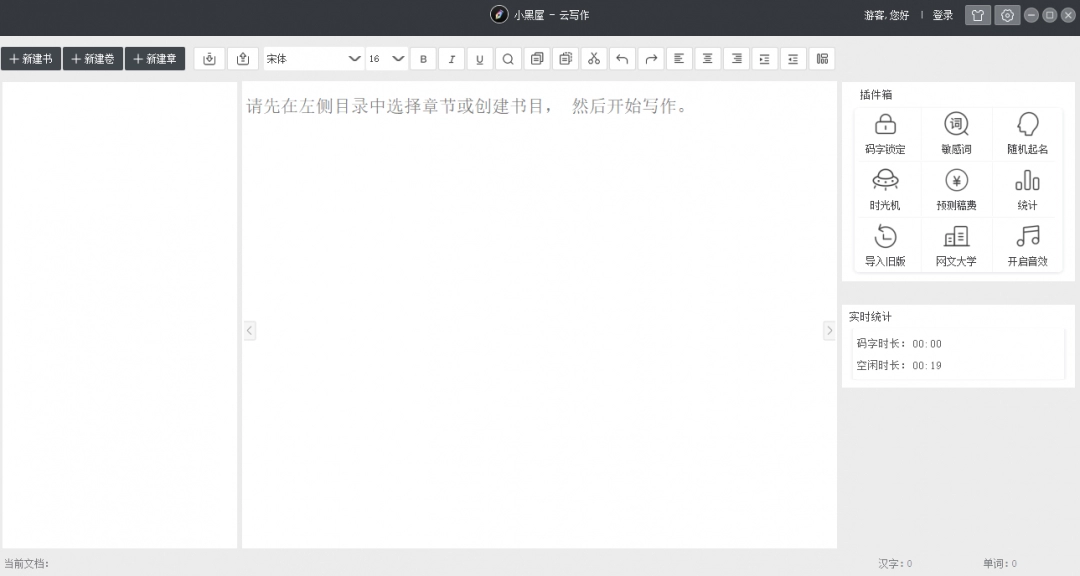Image resolution: width=1080 pixels, height=576 pixels.
Task: Open the 统计 statistics plugin
Action: [x=1027, y=189]
